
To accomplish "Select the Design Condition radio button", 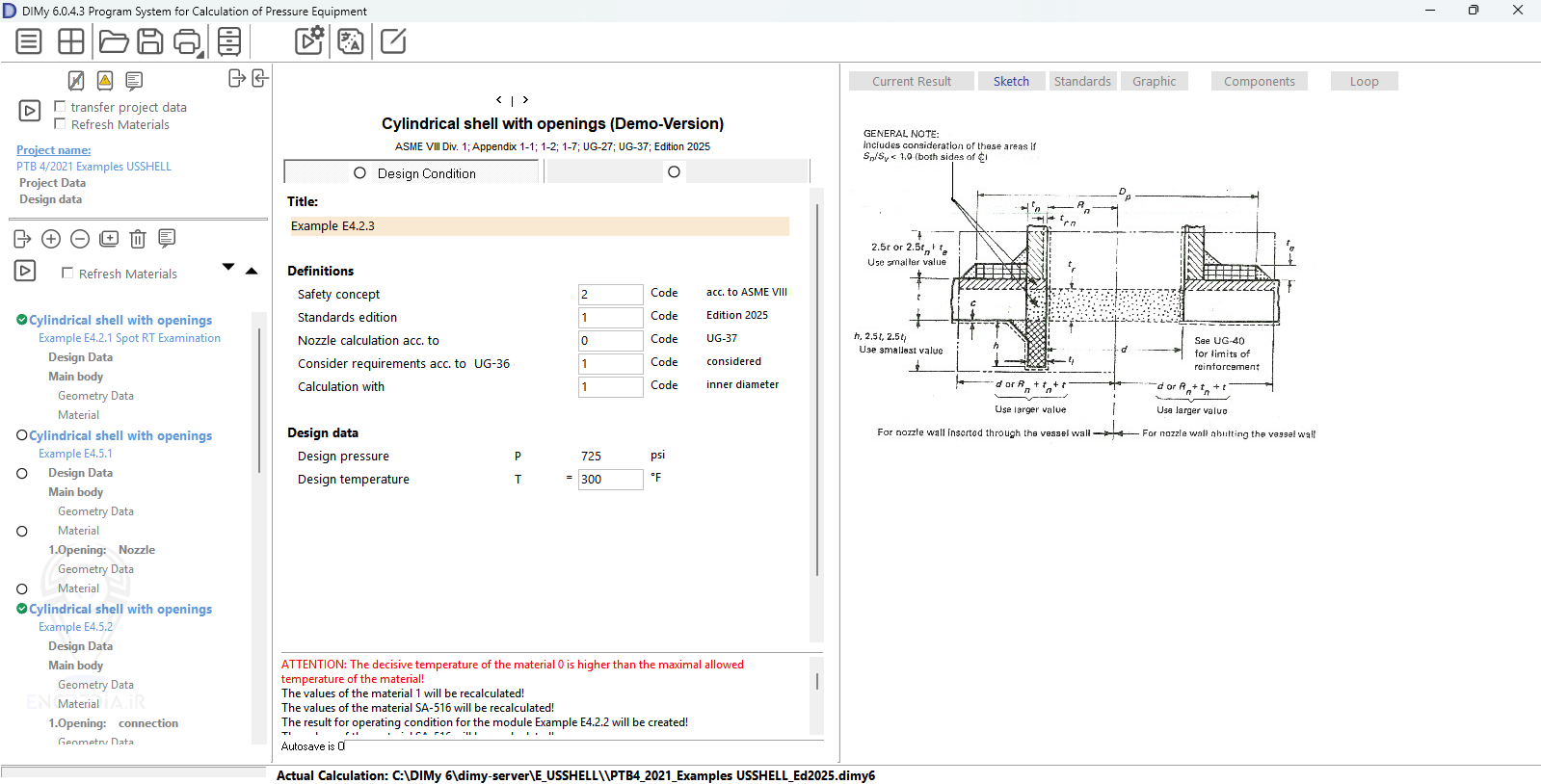I will click(x=359, y=173).
